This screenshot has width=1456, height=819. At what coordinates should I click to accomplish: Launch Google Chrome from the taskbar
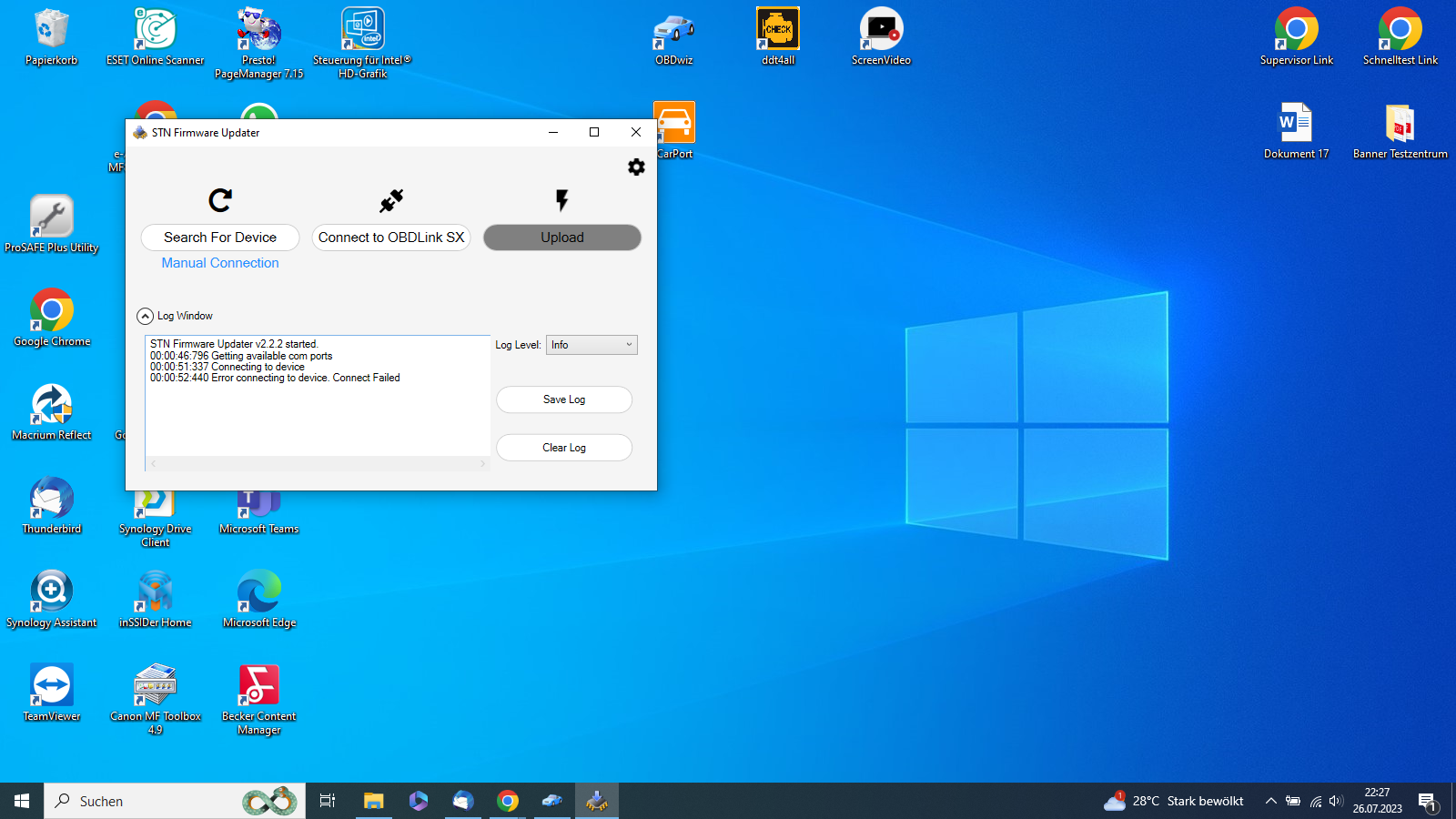coord(508,801)
